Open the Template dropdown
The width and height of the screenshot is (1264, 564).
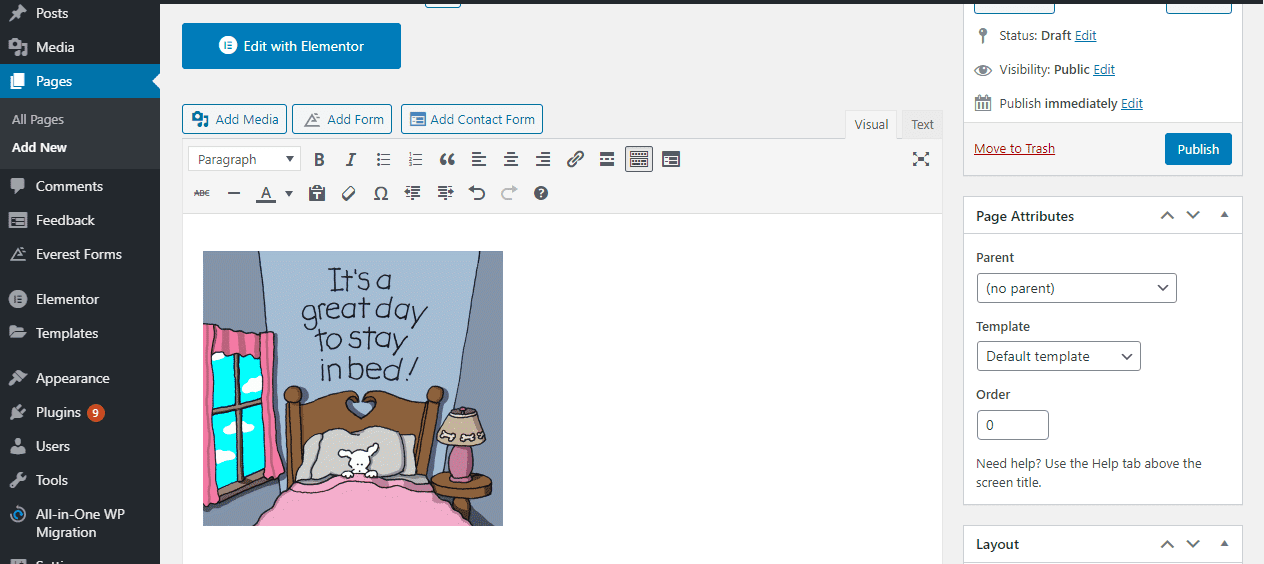[1058, 356]
